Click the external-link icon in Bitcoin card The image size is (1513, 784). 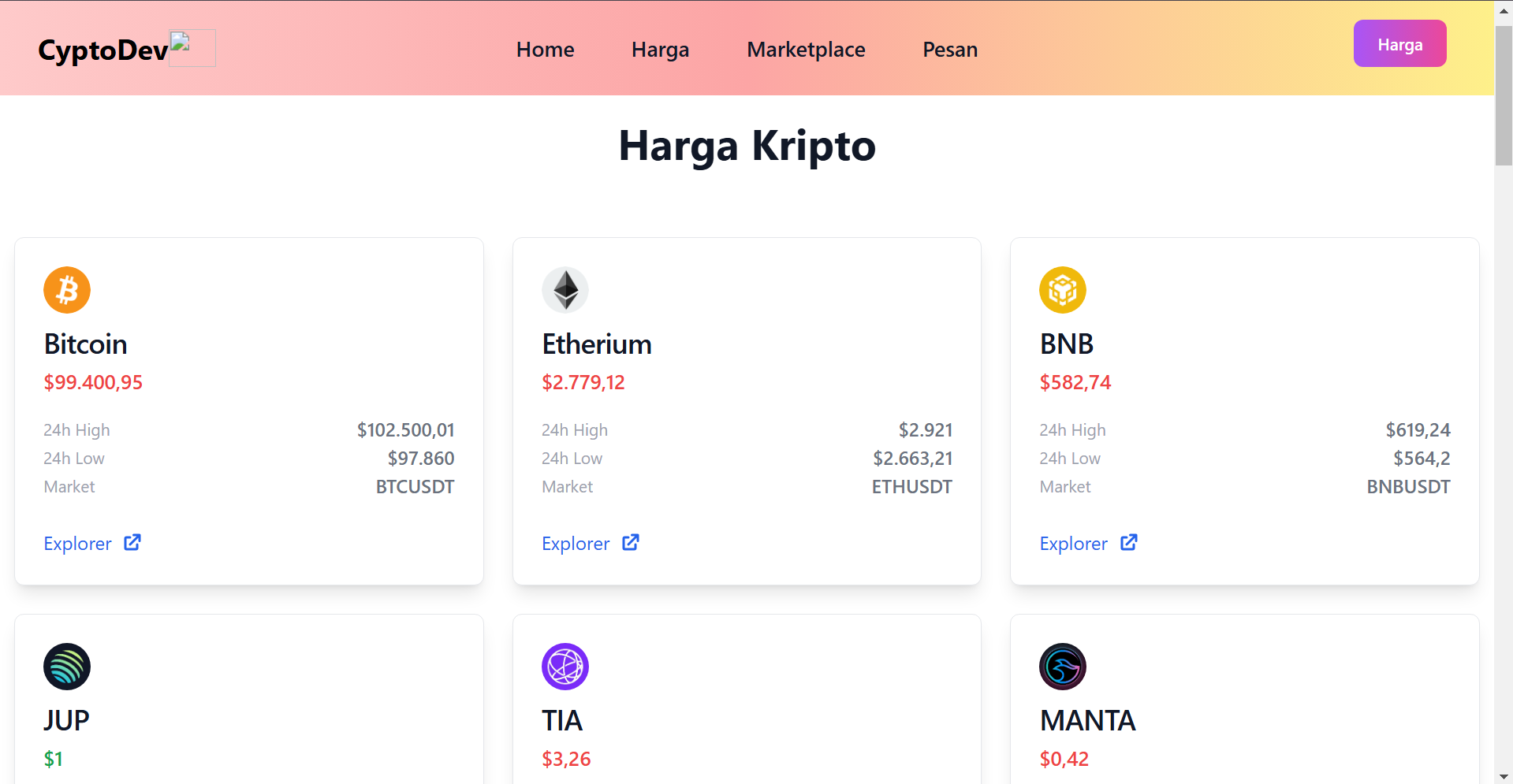[x=132, y=542]
